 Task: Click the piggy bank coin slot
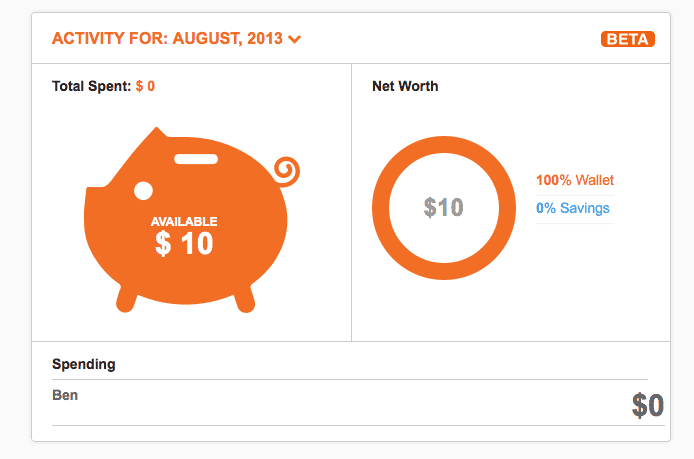click(196, 159)
